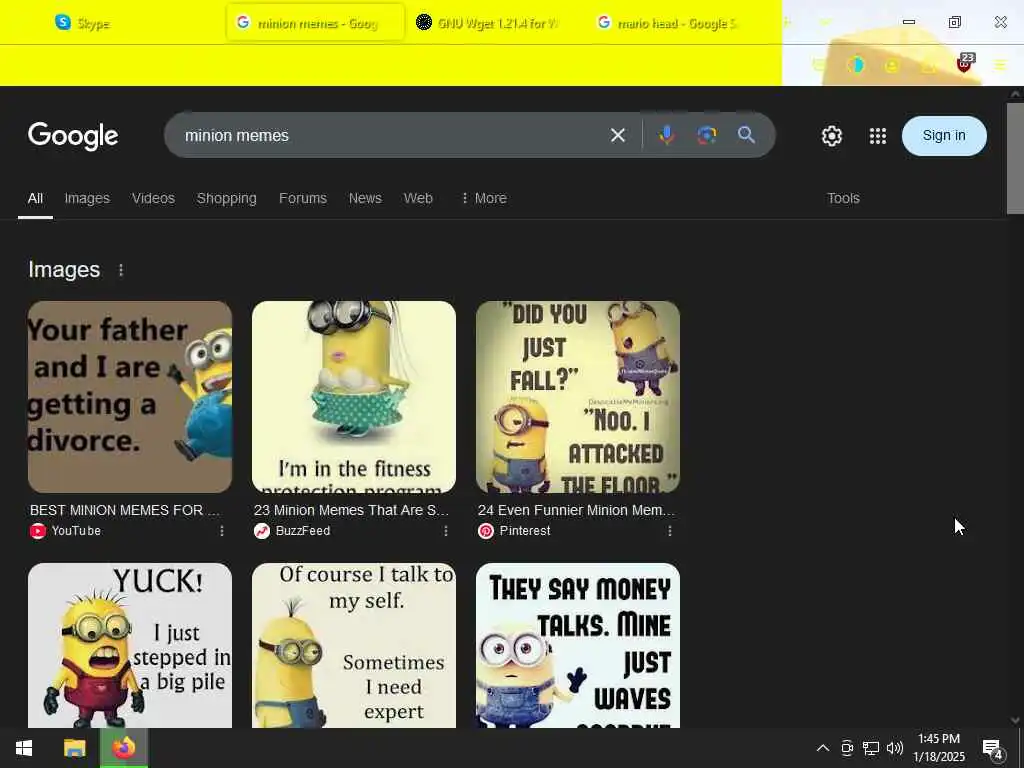Open Google Lens image search
Viewport: 1024px width, 768px height.
pos(706,135)
